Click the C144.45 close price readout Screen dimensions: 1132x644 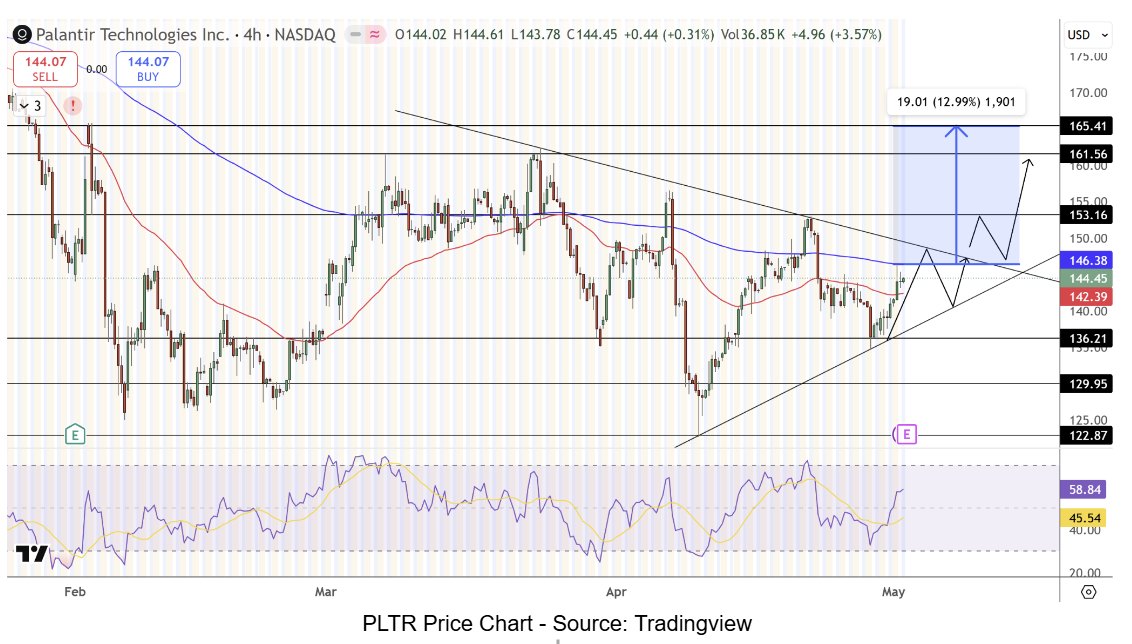pos(592,34)
